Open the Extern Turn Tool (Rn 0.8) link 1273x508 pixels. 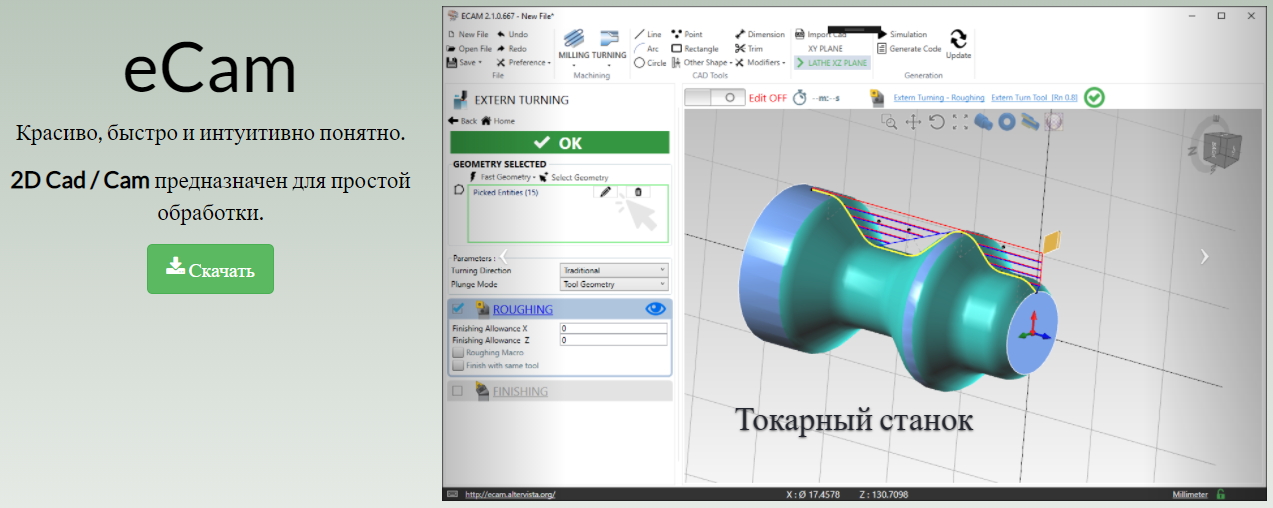[1034, 97]
